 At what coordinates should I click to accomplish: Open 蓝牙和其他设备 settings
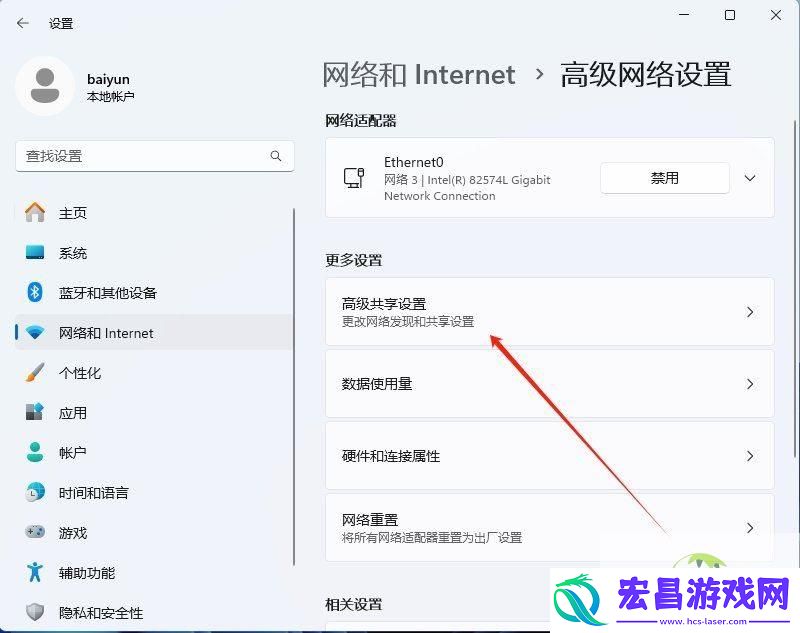[153, 293]
